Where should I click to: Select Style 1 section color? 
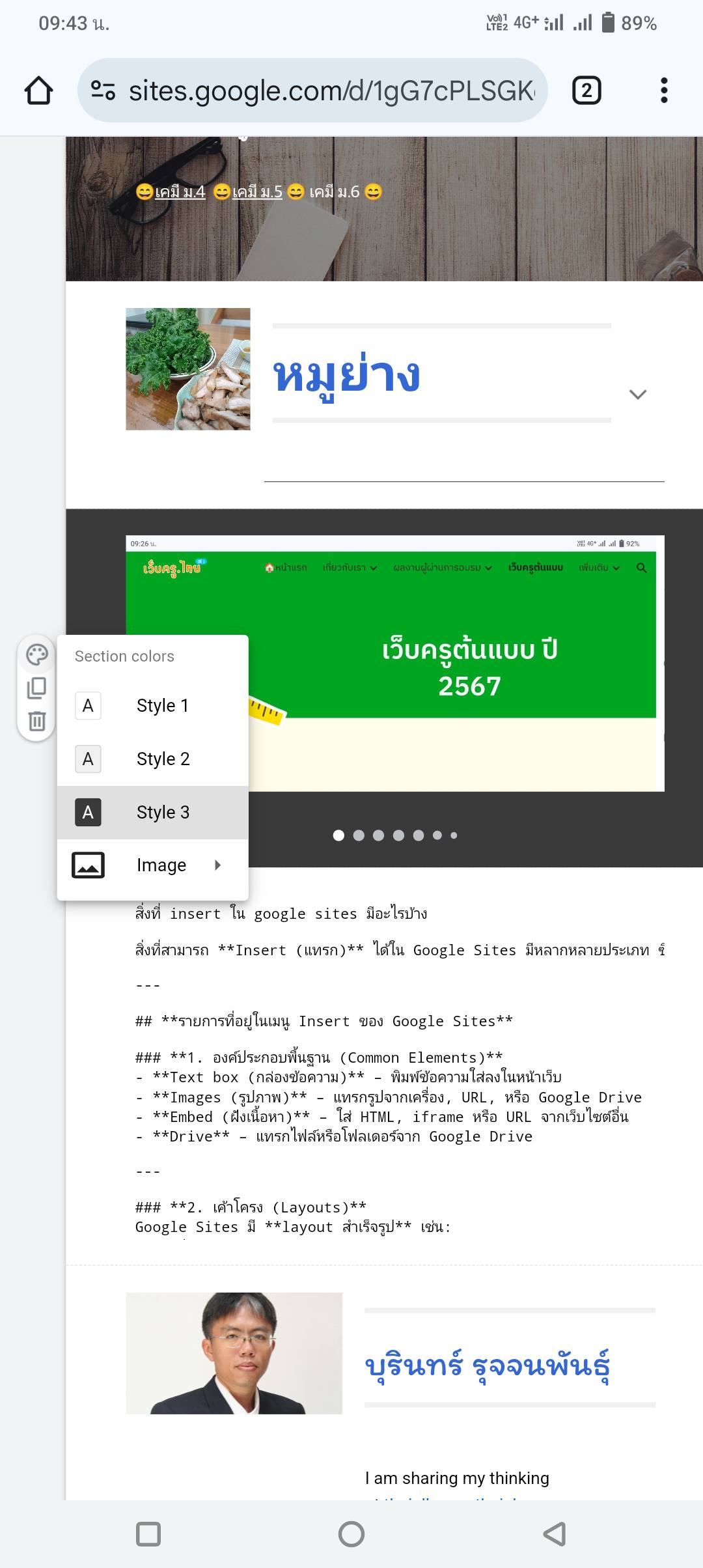tap(162, 706)
